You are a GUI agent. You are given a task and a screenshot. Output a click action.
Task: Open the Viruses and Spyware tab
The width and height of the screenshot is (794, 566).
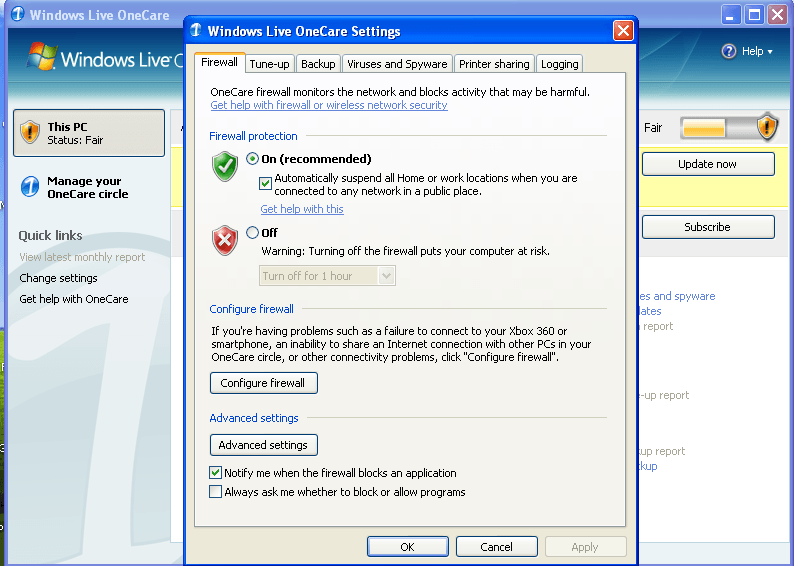(397, 64)
